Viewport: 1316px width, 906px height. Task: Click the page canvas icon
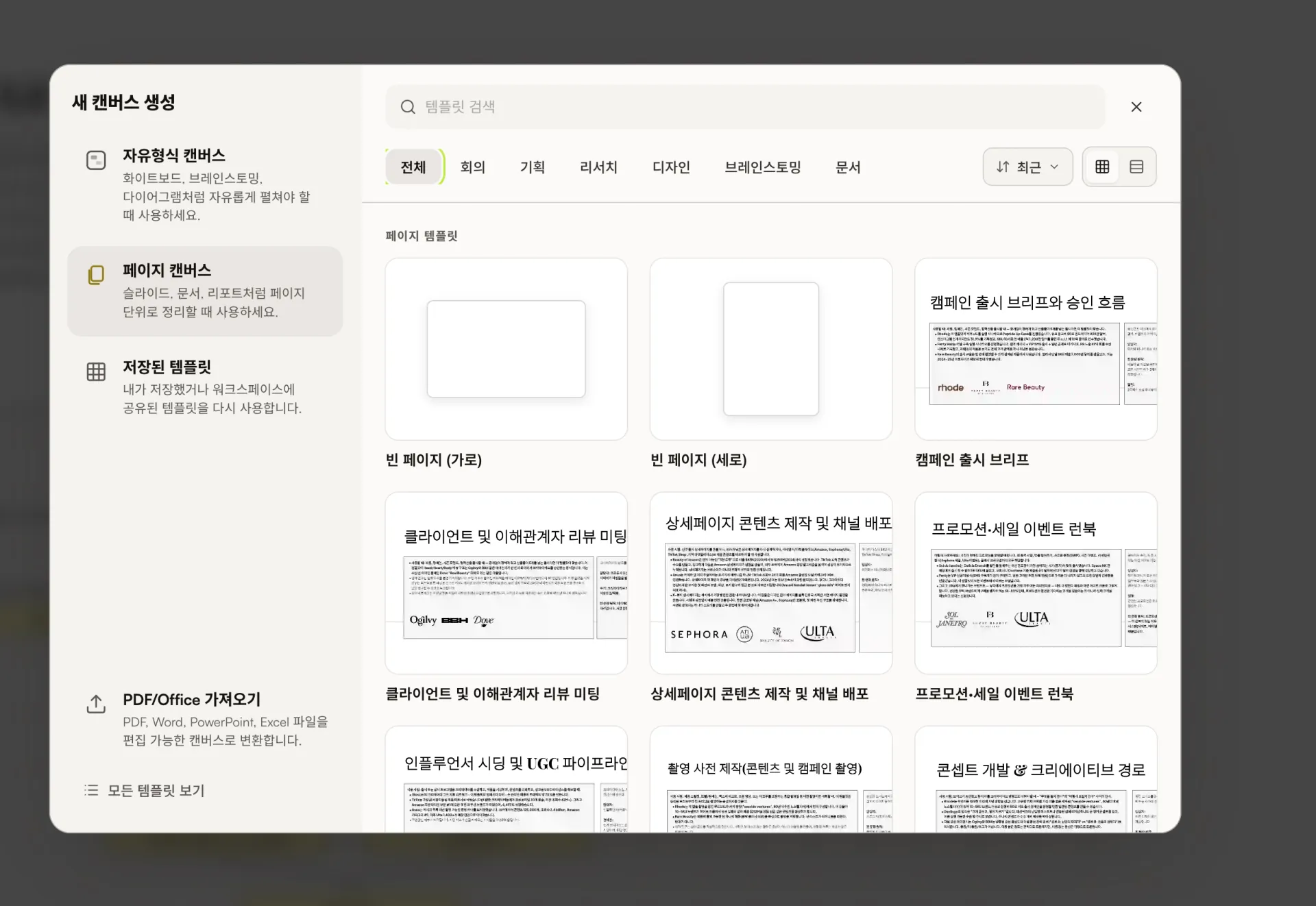(96, 275)
